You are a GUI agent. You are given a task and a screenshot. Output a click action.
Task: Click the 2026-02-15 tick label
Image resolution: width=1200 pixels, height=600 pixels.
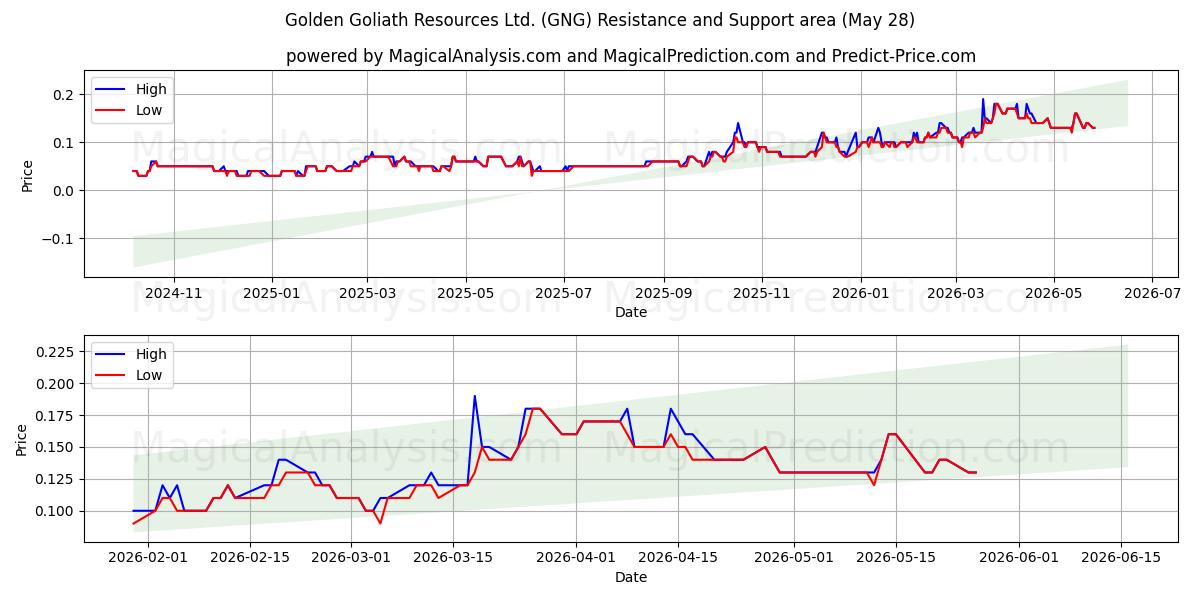click(249, 558)
